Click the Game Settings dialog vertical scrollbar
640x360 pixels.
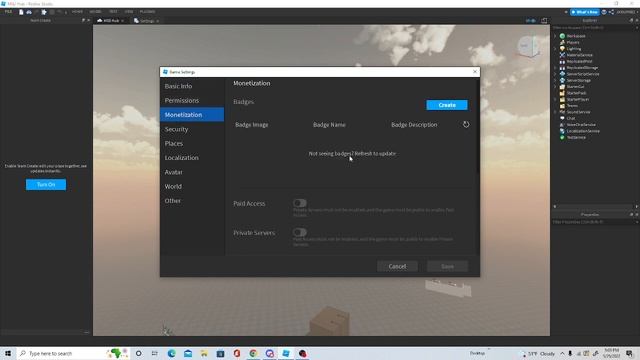coord(478,127)
